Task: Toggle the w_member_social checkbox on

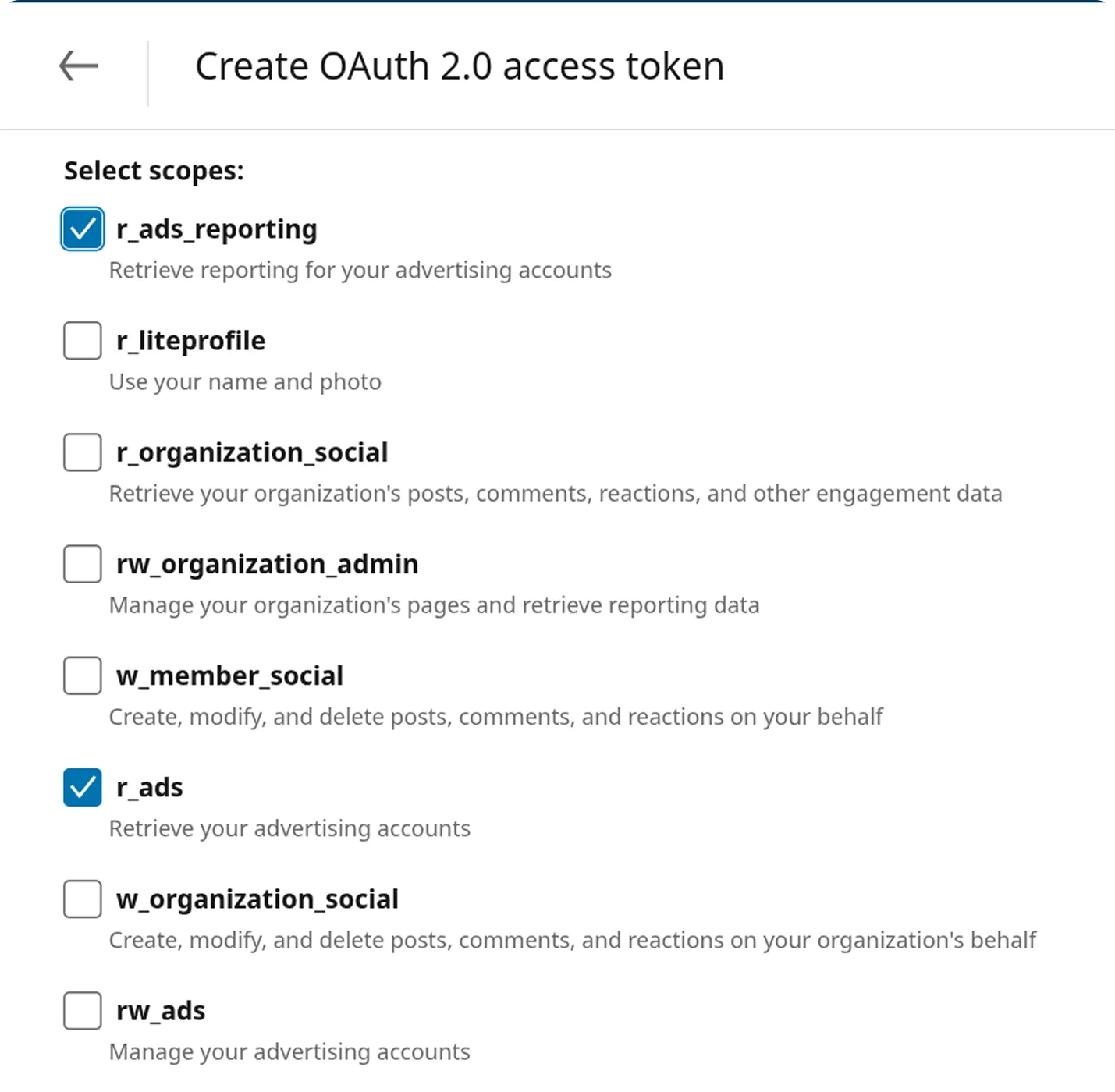Action: (83, 675)
